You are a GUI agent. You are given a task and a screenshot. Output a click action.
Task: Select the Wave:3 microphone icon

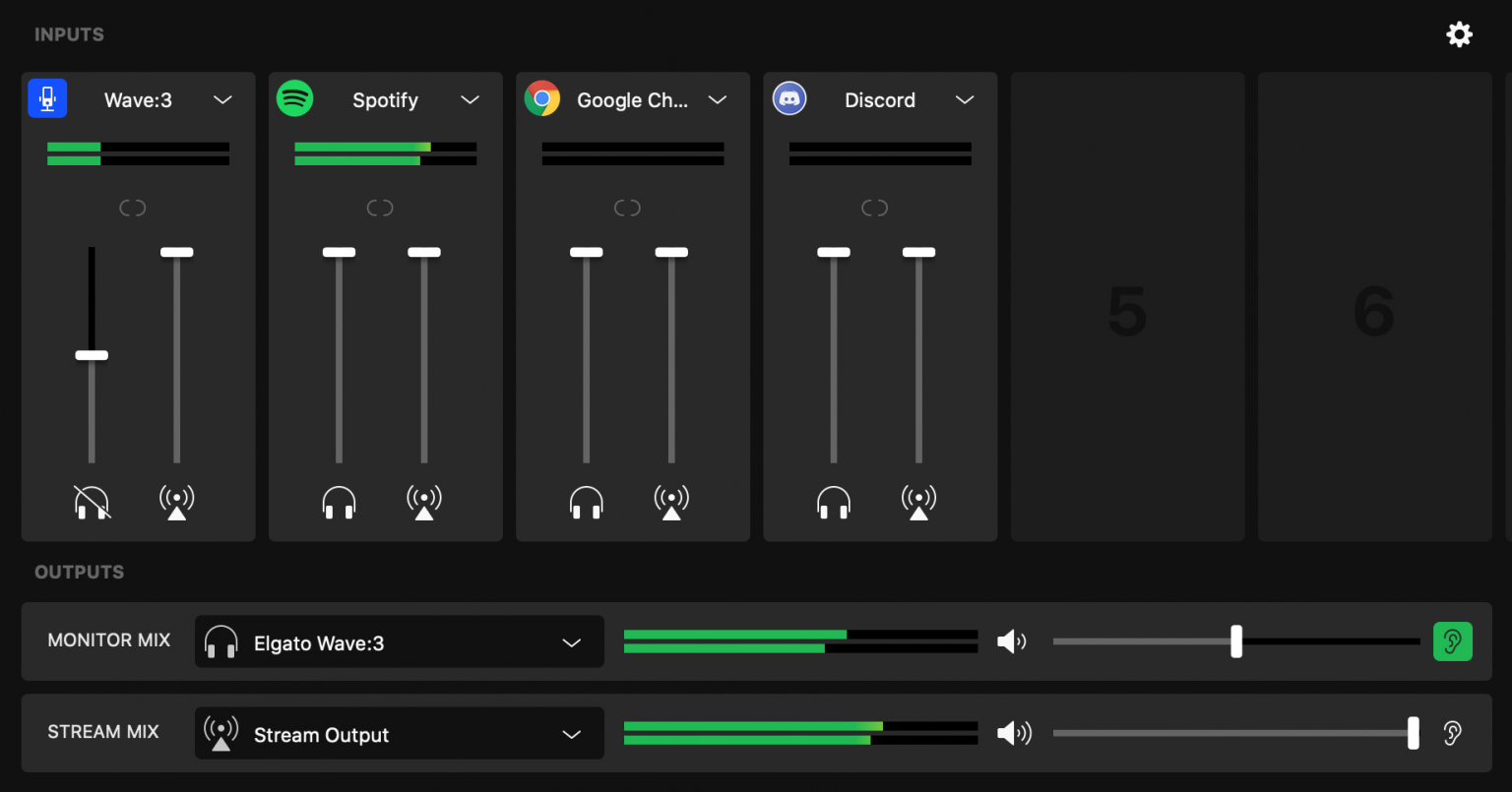pyautogui.click(x=47, y=98)
